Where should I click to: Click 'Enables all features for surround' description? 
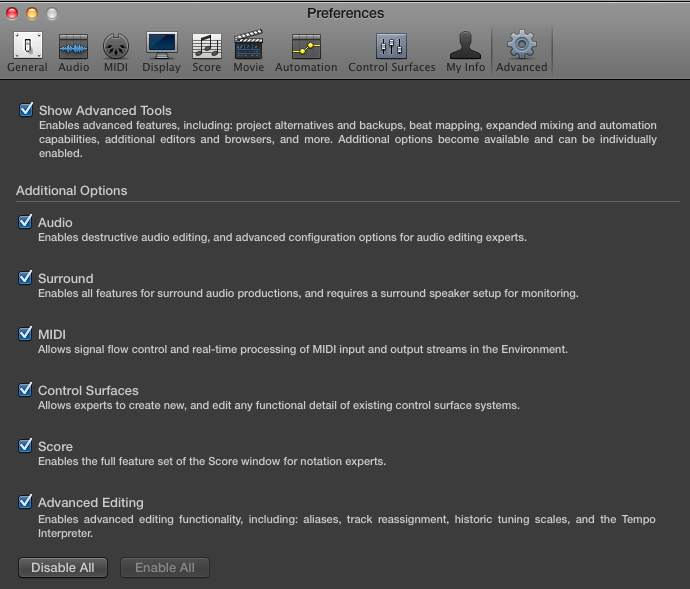click(308, 293)
